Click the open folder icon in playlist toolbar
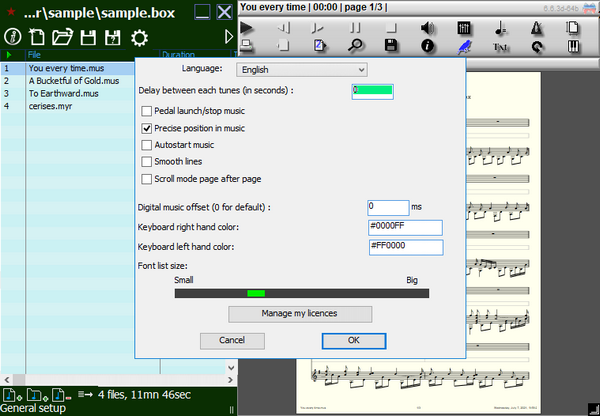The image size is (600, 416). pyautogui.click(x=64, y=37)
